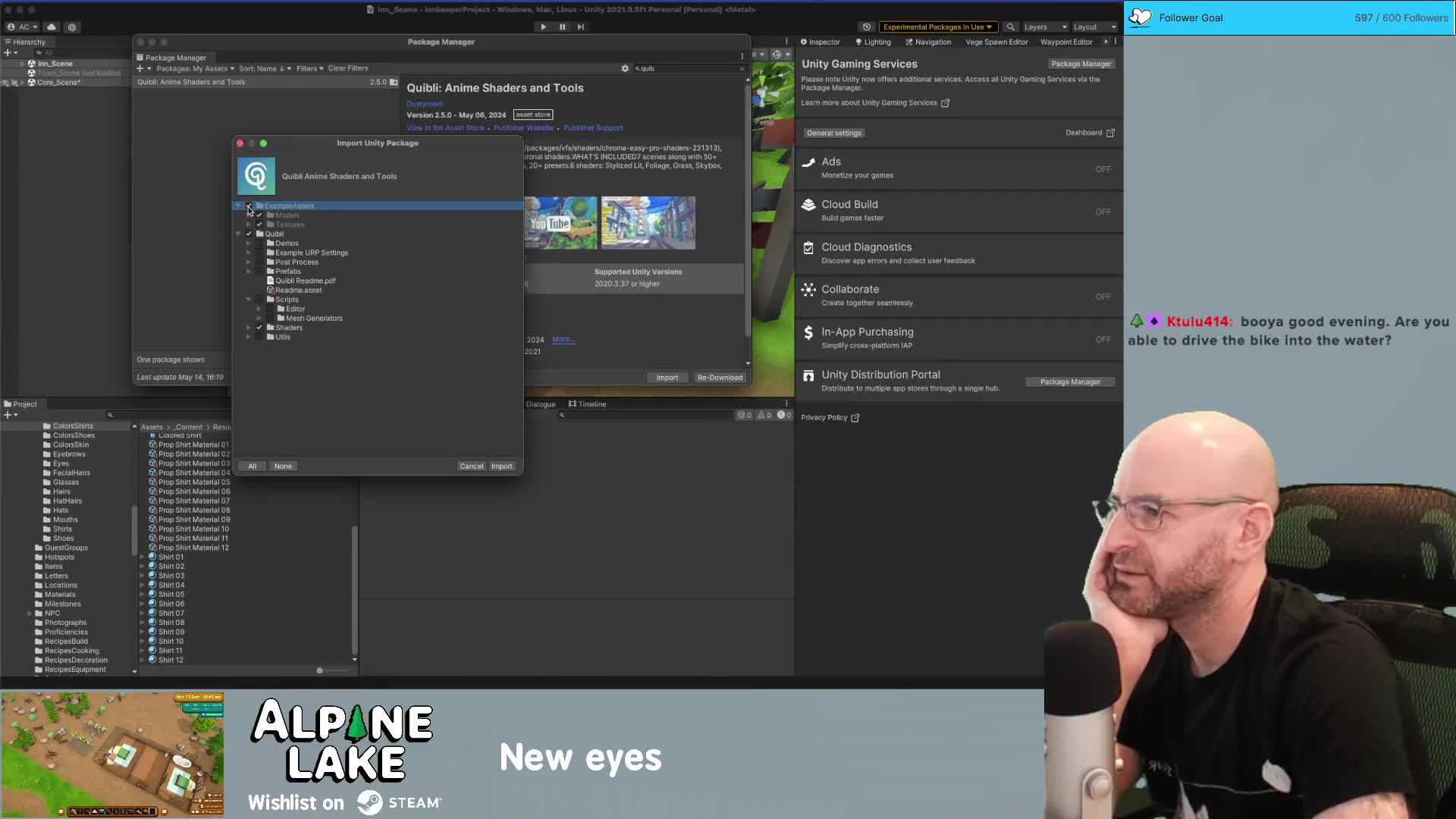Switch to the Waypoint Editor tab
The width and height of the screenshot is (1456, 819).
coord(1066,42)
